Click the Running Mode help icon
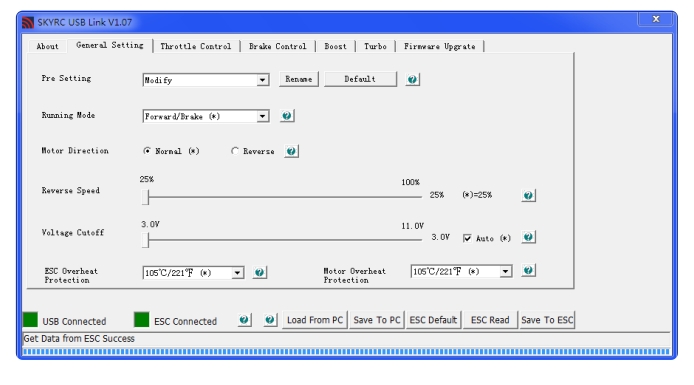 pos(287,116)
